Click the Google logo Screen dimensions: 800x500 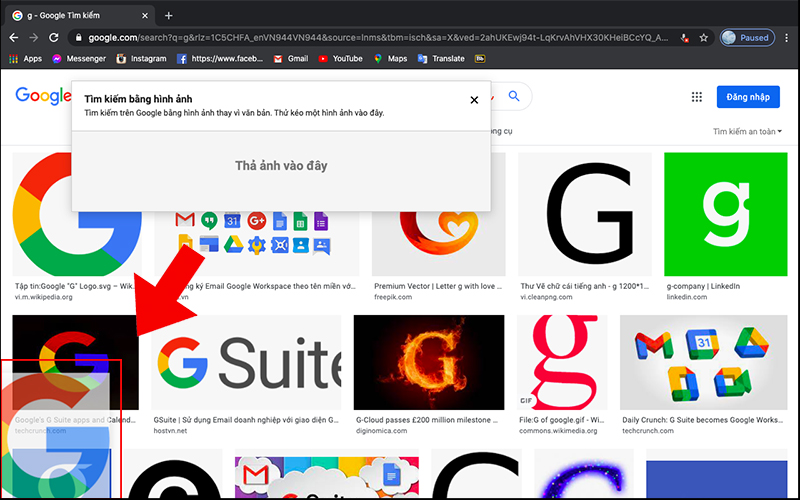[x=43, y=96]
